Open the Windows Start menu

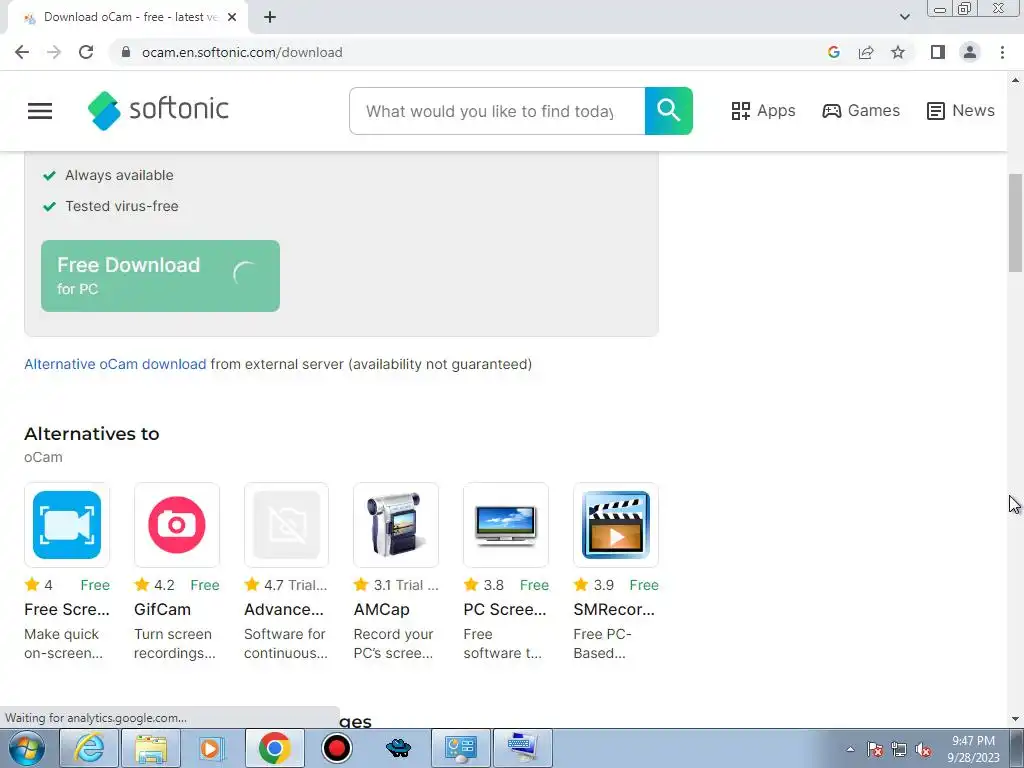(x=26, y=748)
